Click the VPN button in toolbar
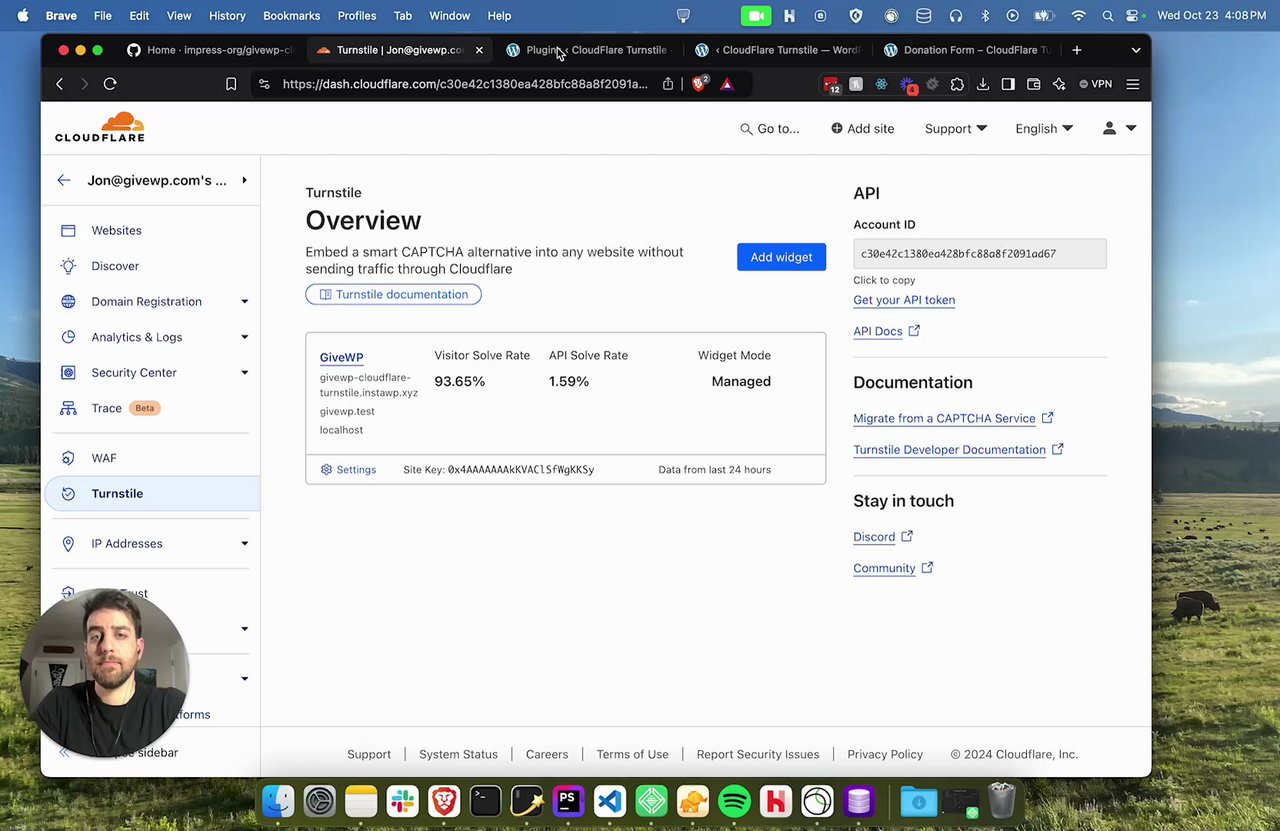The height and width of the screenshot is (831, 1280). coord(1095,84)
